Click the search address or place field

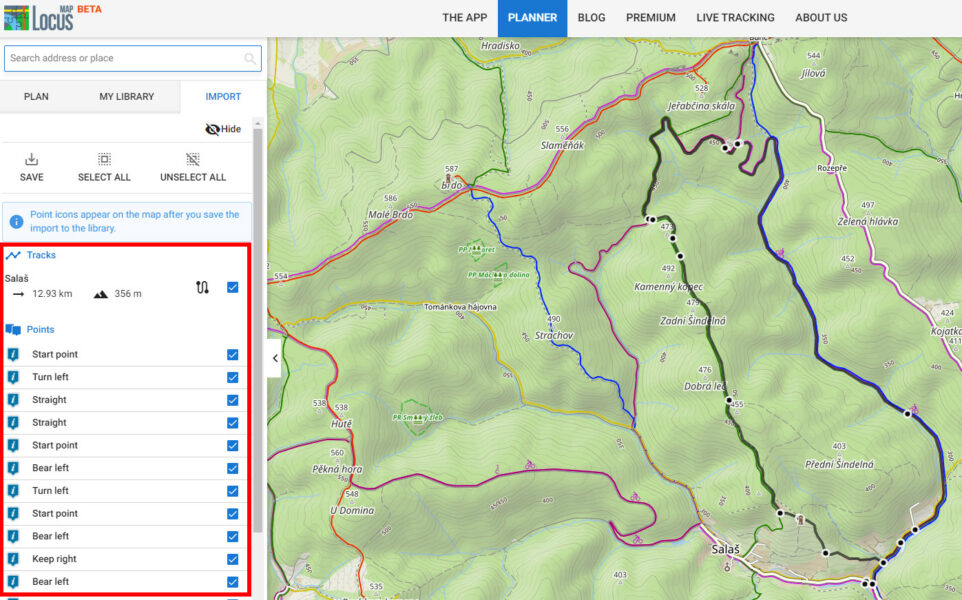(x=124, y=59)
